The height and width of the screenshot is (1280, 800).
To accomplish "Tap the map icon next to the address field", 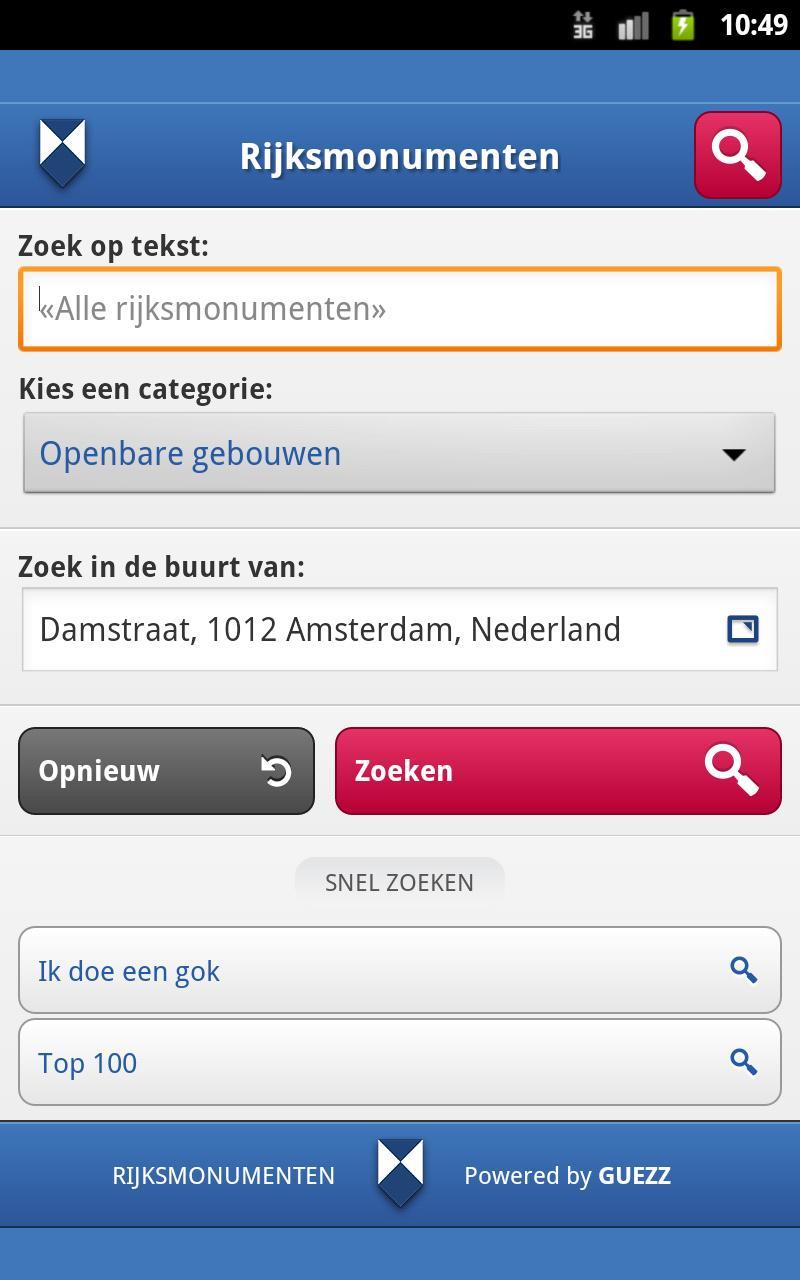I will 742,629.
